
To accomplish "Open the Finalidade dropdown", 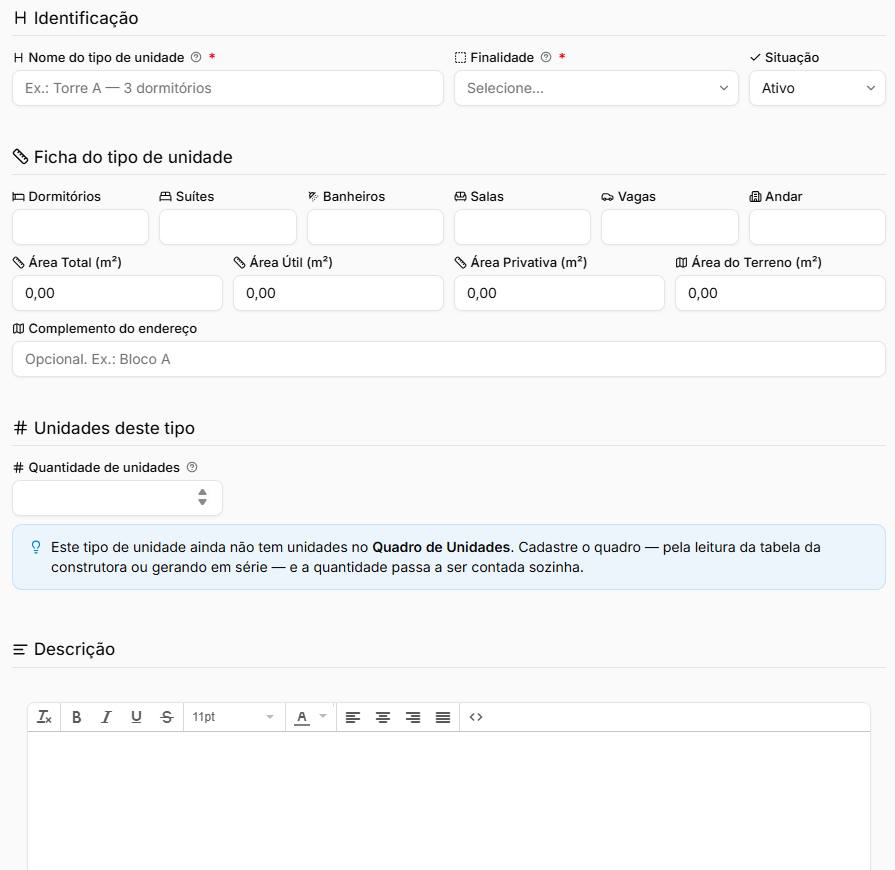I will (x=596, y=88).
